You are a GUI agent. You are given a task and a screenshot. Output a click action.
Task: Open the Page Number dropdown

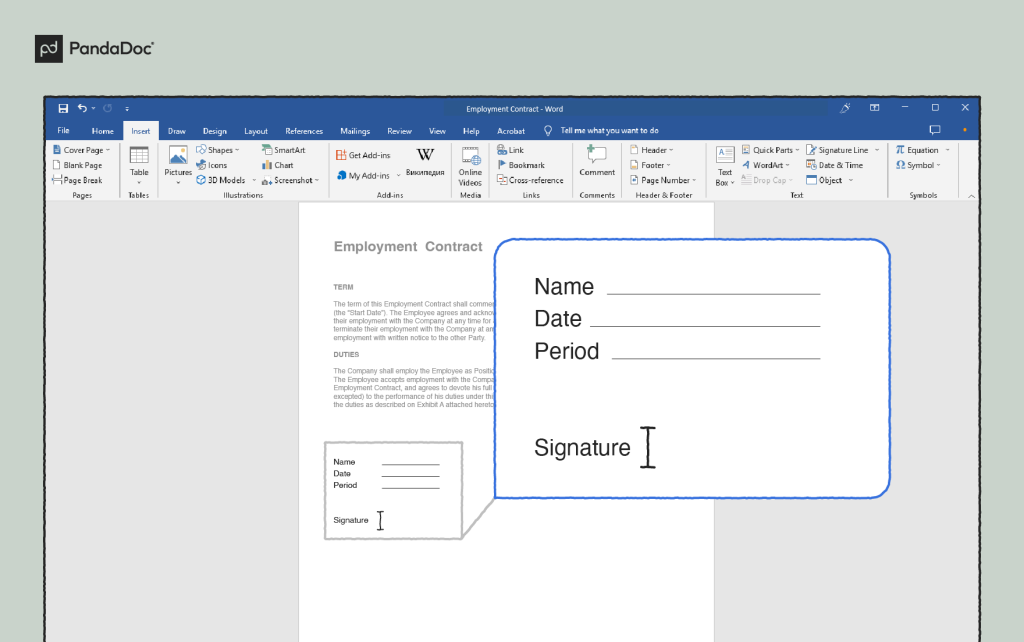point(664,180)
